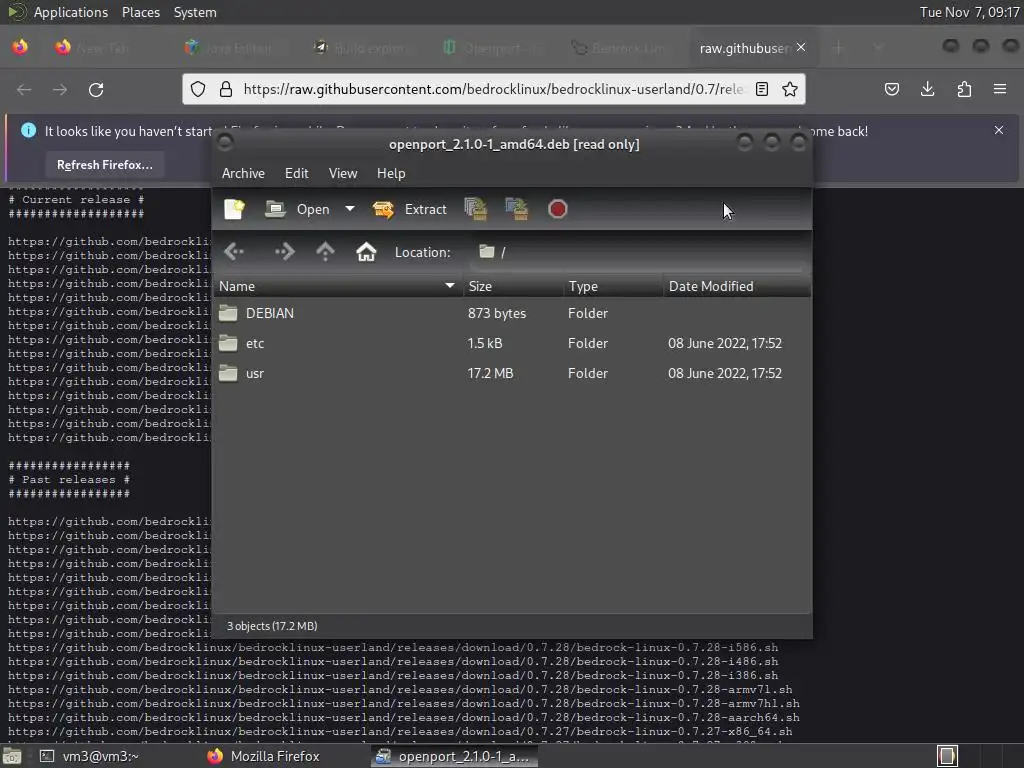Click the red Stop operation icon
The height and width of the screenshot is (768, 1024).
557,209
